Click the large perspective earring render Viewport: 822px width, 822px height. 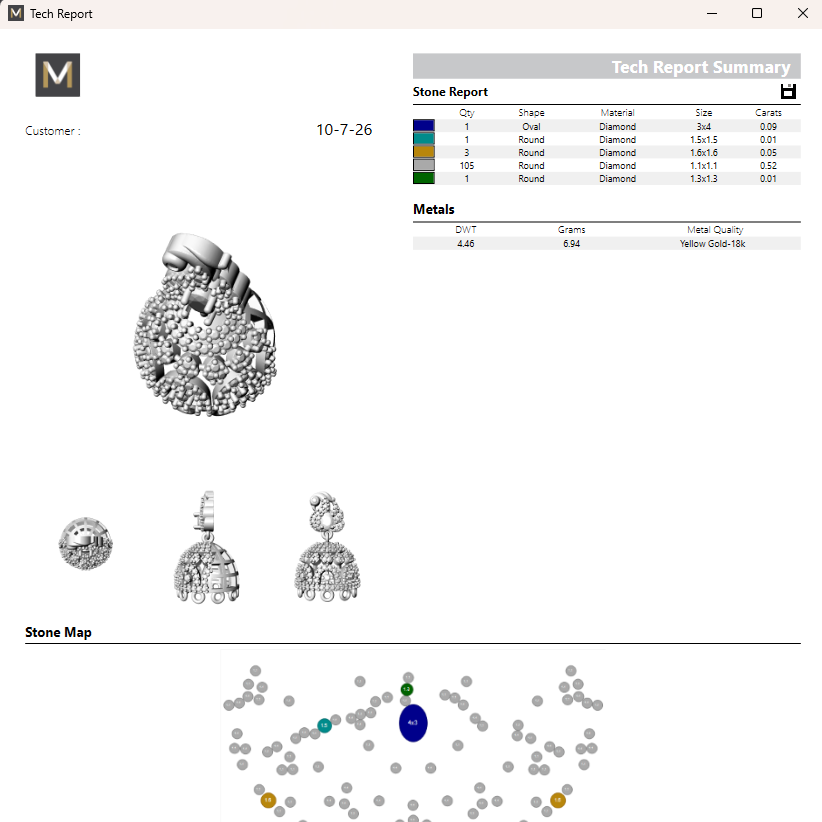pos(205,325)
